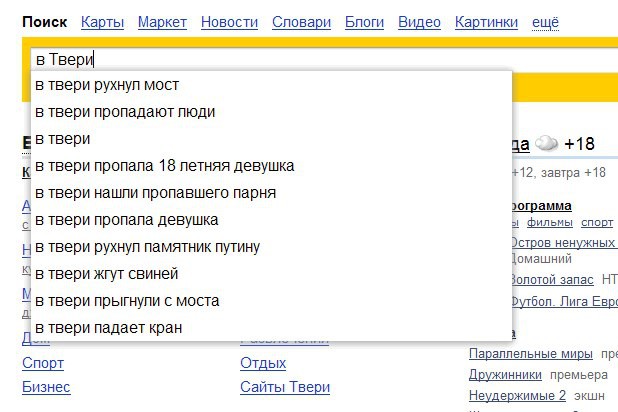The height and width of the screenshot is (412, 618).
Task: Open the Отдых category link
Action: (x=263, y=363)
